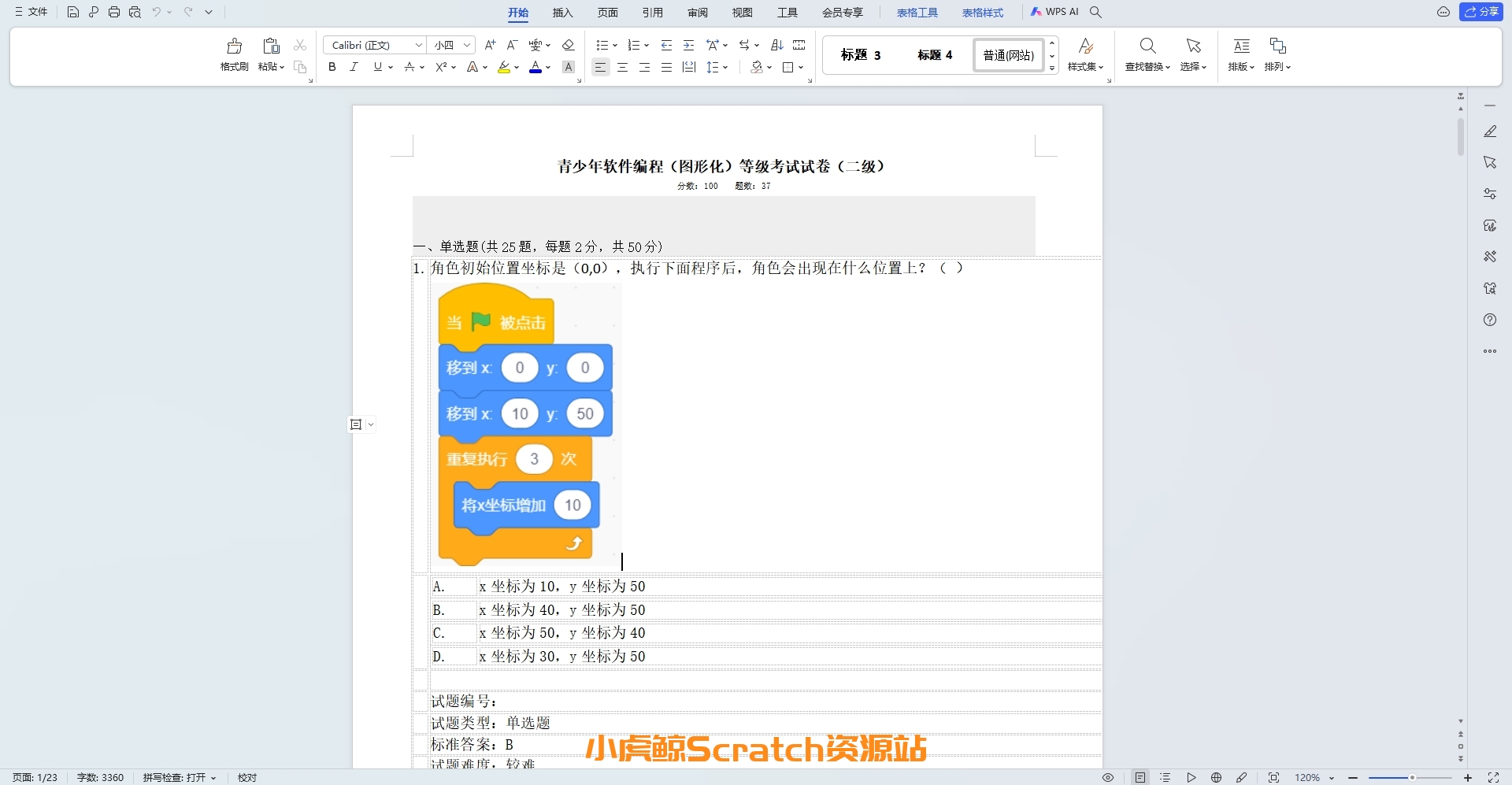
Task: Toggle character shading (boxed A) button
Action: [569, 67]
